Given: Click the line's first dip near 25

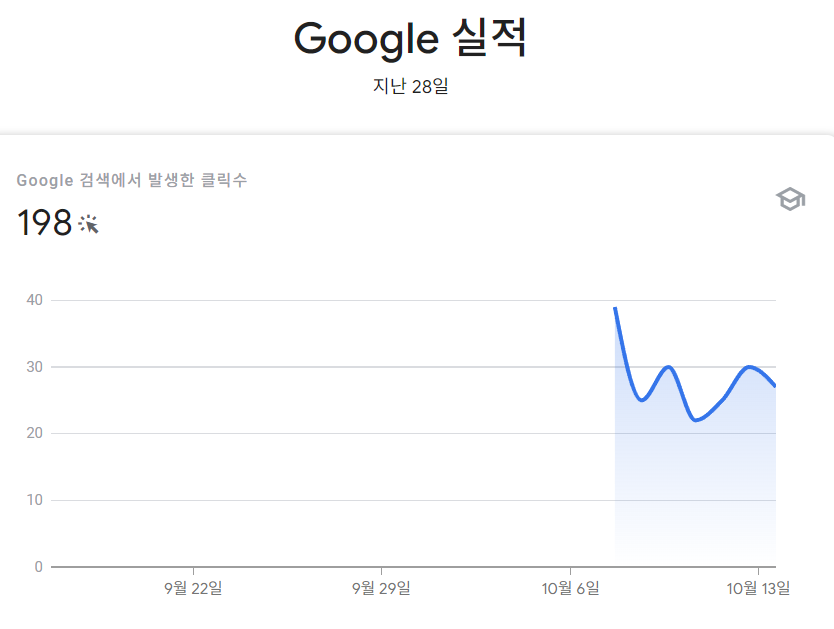Looking at the screenshot, I should pyautogui.click(x=642, y=400).
